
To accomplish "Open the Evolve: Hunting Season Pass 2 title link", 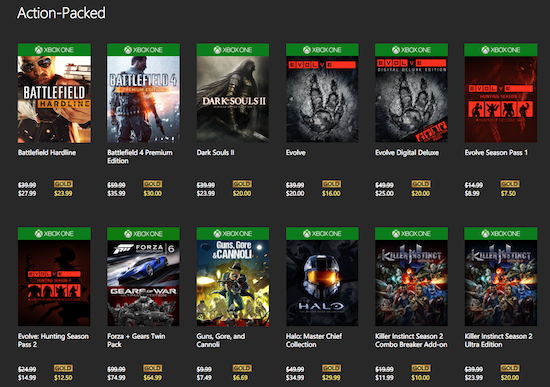I will (53, 340).
